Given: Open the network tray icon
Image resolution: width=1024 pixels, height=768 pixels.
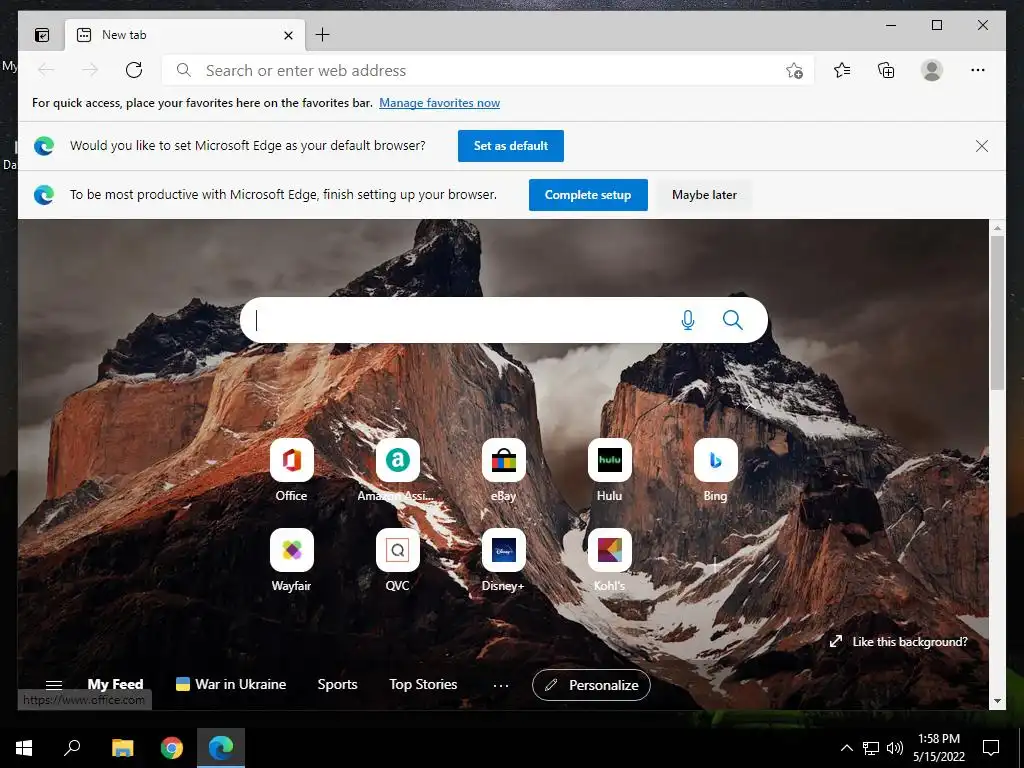Looking at the screenshot, I should 871,748.
